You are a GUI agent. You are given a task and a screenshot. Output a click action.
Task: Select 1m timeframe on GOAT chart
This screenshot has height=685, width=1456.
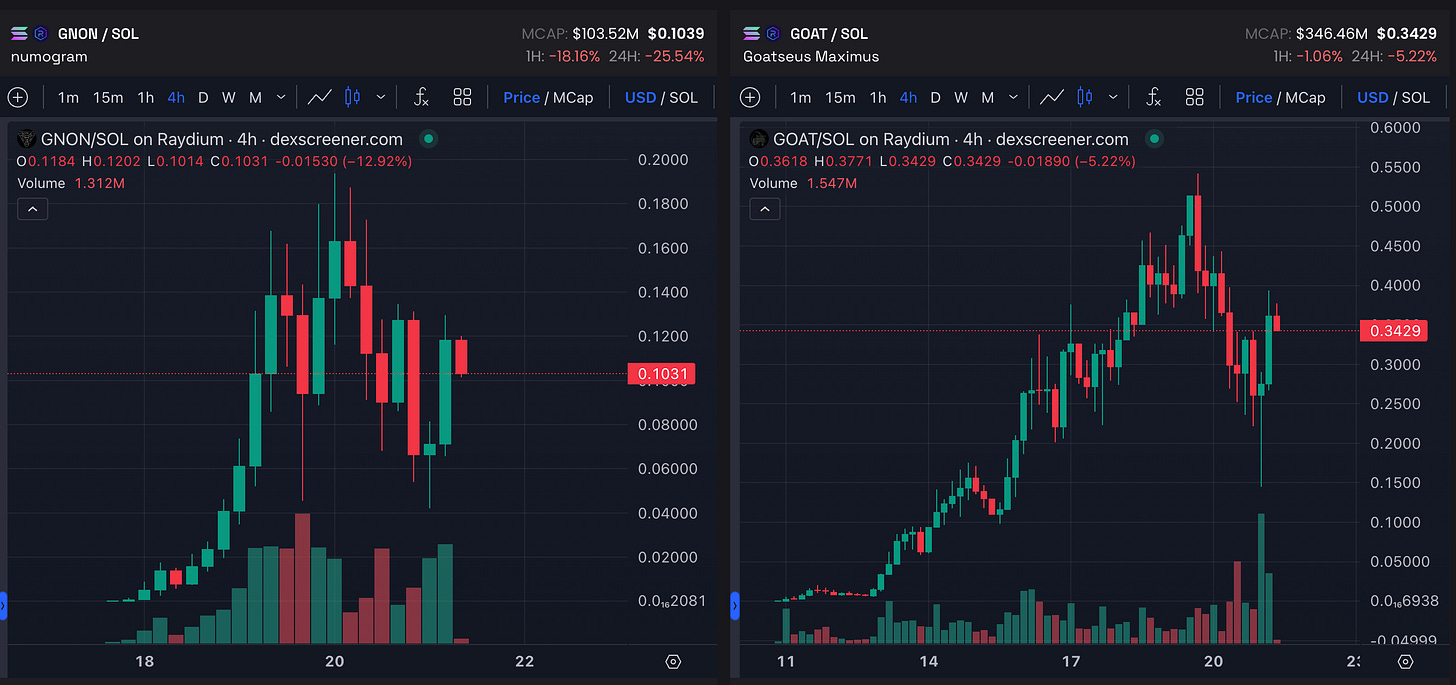point(800,97)
